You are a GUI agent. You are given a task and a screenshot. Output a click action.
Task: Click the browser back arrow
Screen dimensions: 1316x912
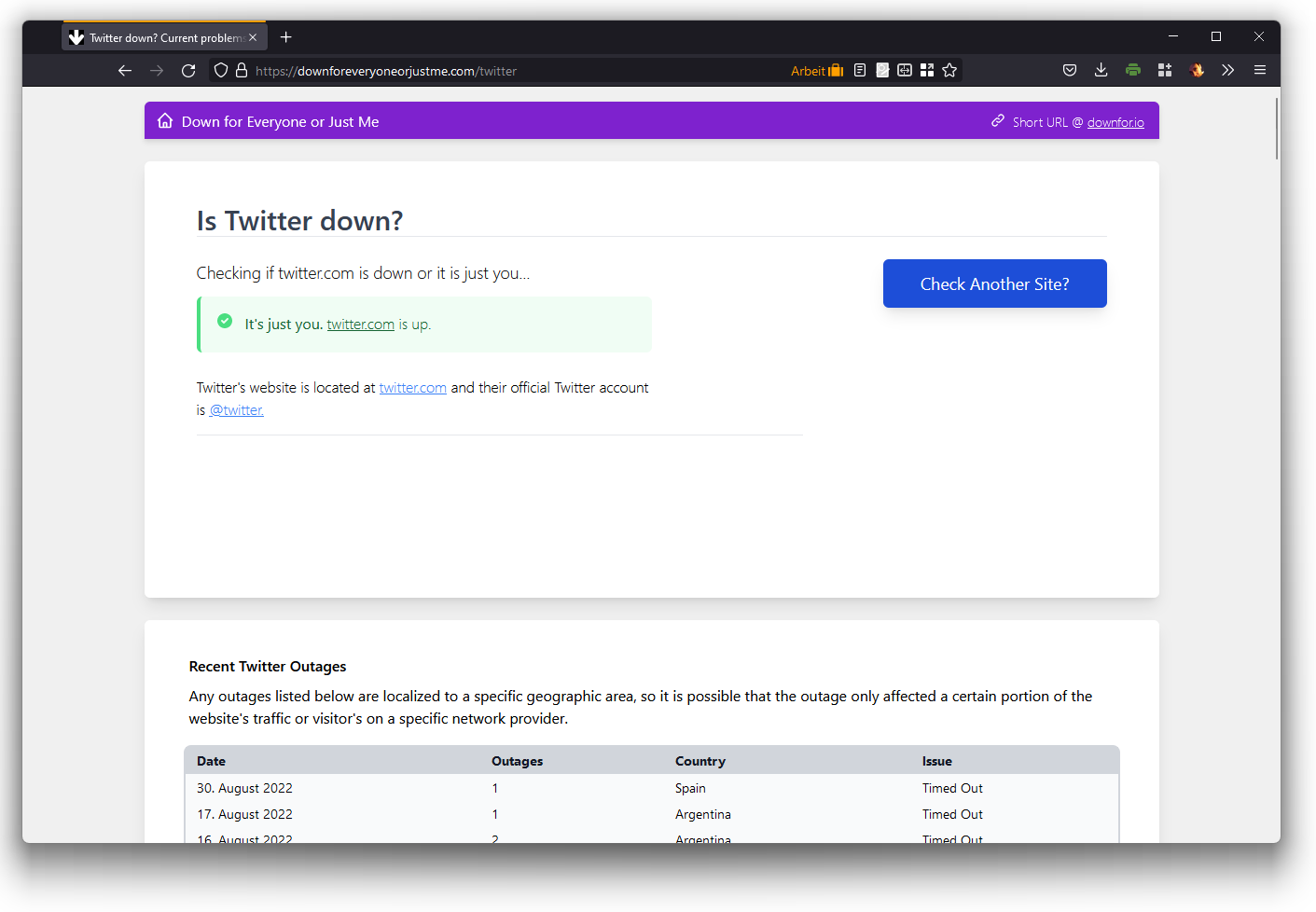125,71
